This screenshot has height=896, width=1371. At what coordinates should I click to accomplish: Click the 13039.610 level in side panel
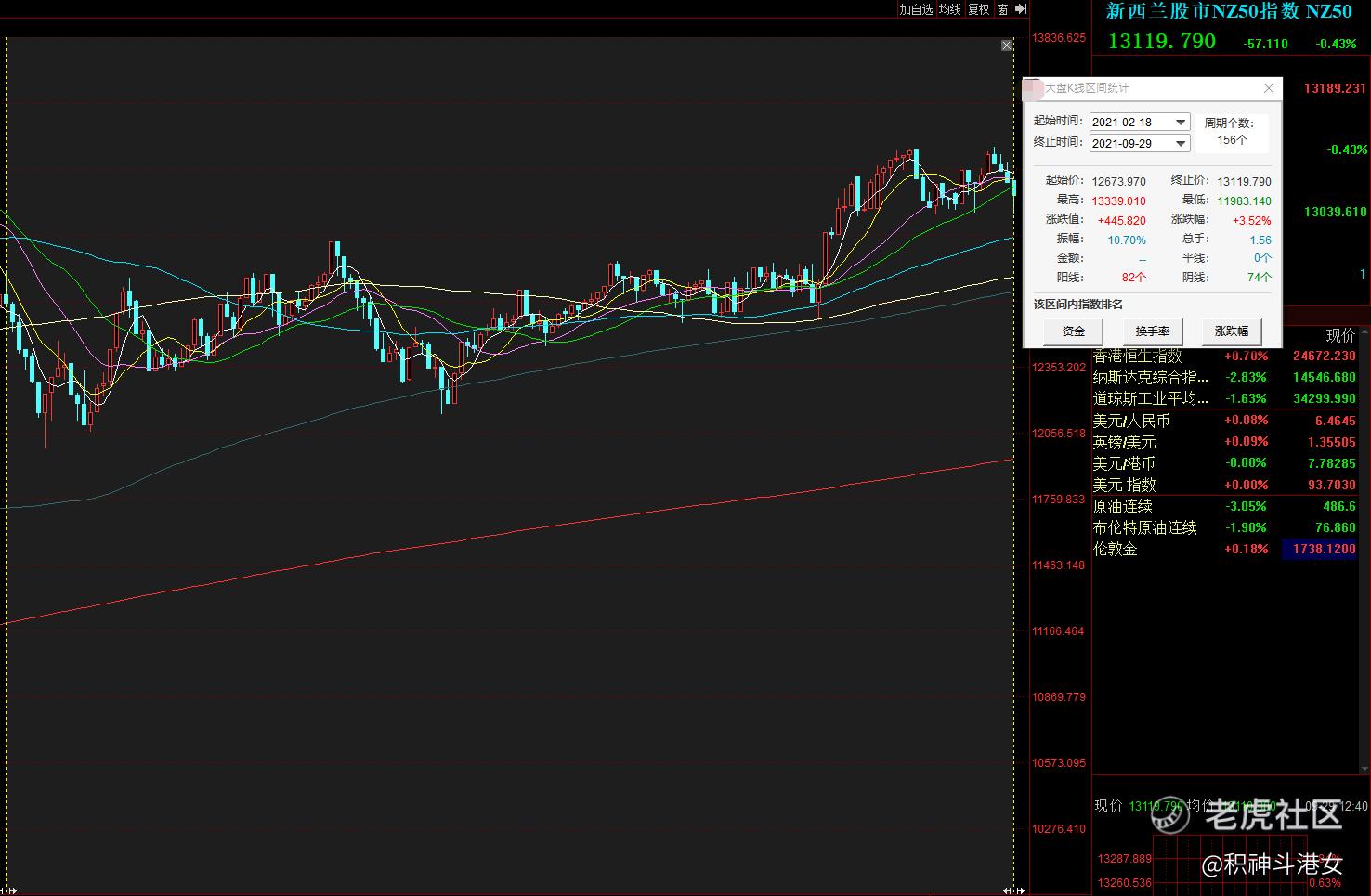click(x=1336, y=212)
